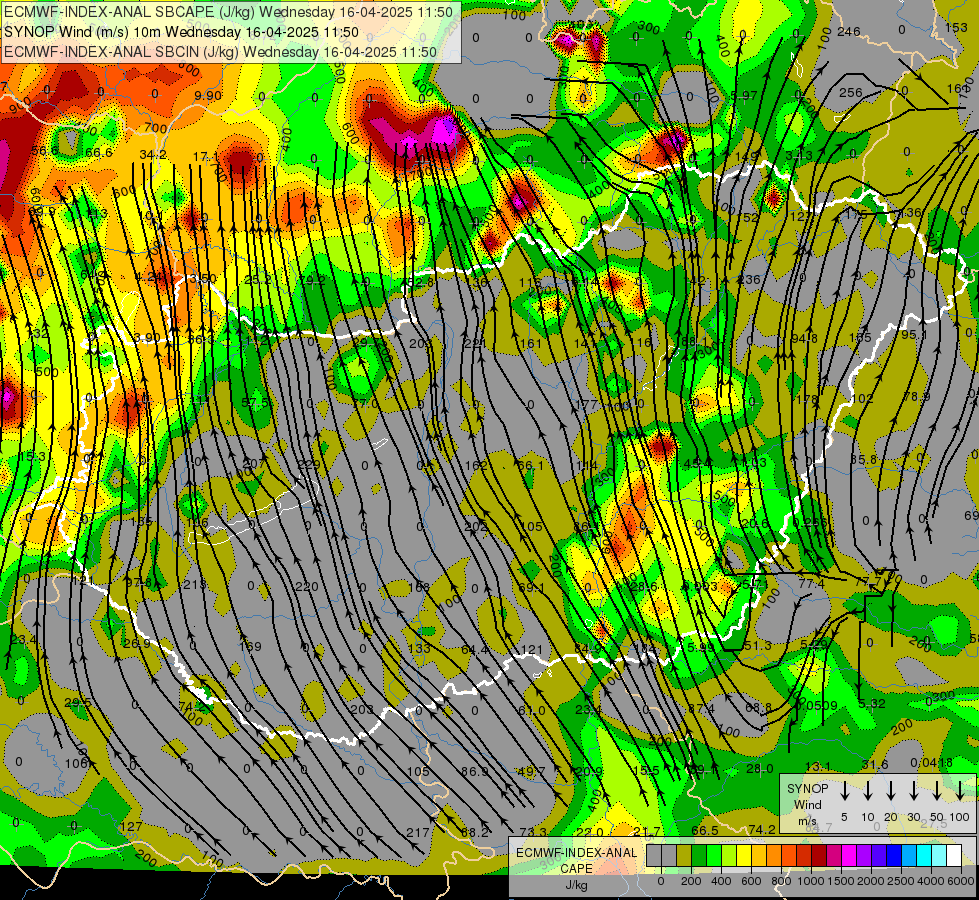Click the '600' label under CAPE colorbar
Screen dimensions: 979x900
click(751, 881)
